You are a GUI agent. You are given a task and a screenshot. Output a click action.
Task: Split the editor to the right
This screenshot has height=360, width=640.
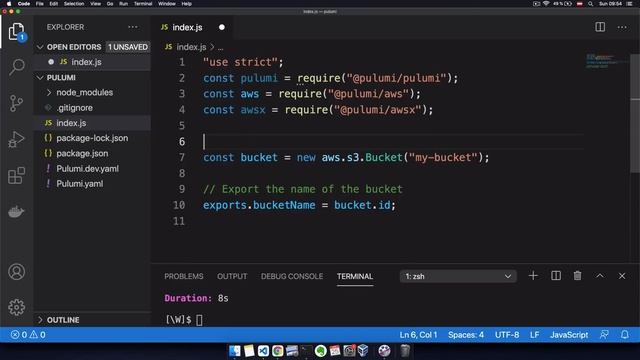(x=600, y=27)
